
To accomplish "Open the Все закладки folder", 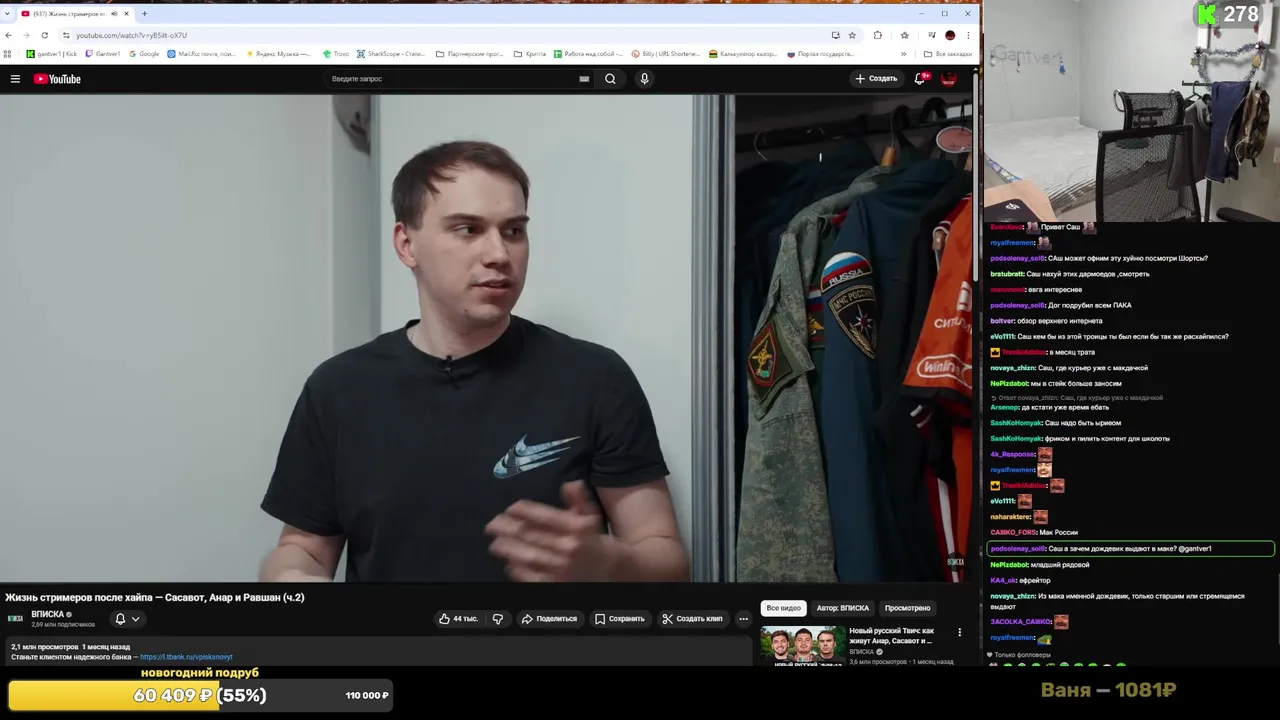I will [x=948, y=54].
